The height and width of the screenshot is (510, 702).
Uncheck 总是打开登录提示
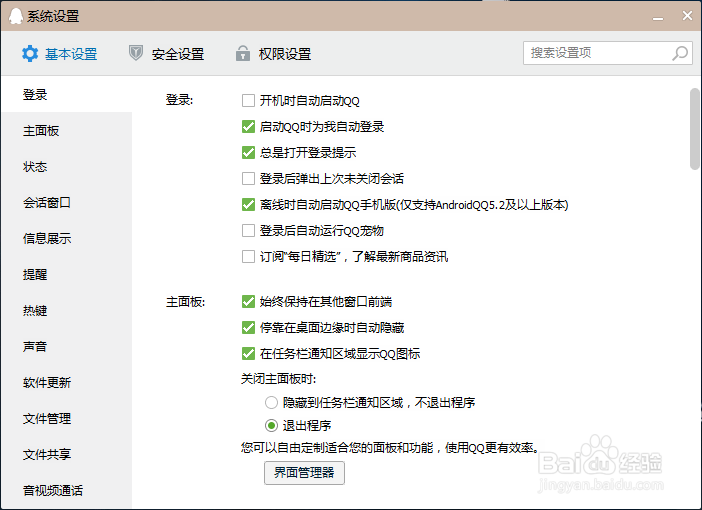(248, 152)
